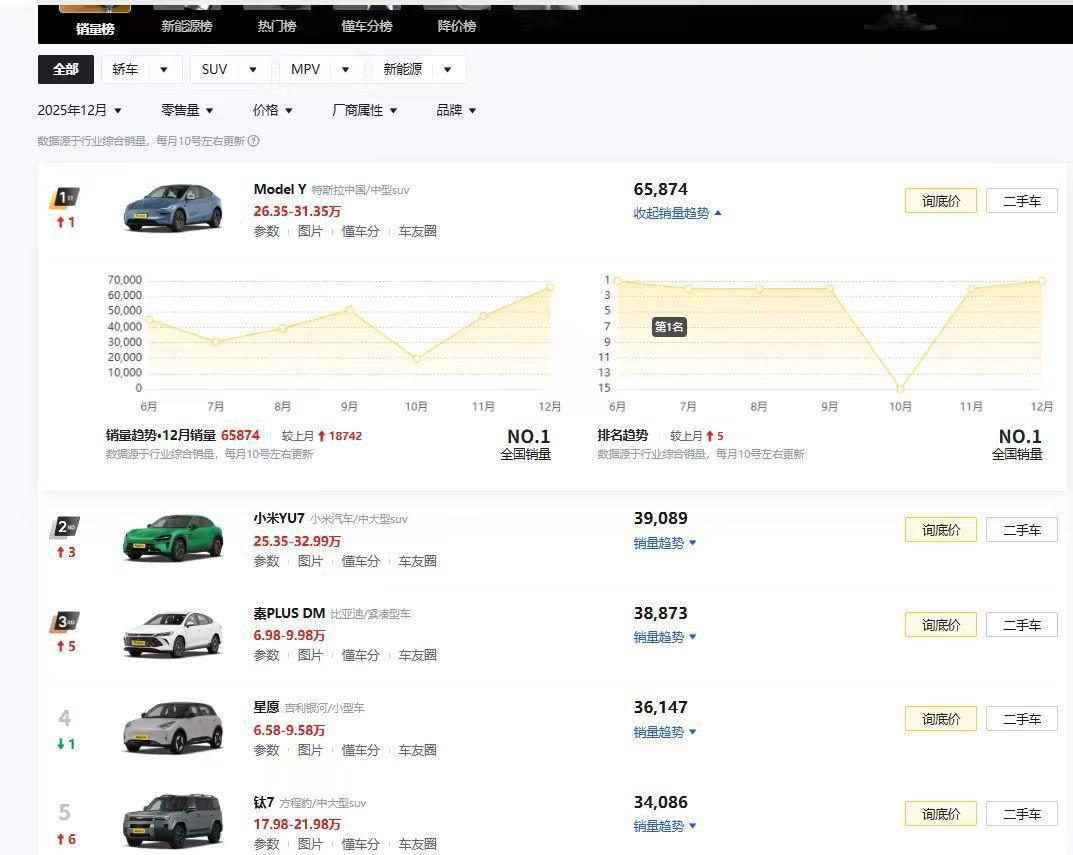Click the ↑5 arrow beside 较上月 in 排名趋势
The image size is (1073, 855).
pos(712,435)
